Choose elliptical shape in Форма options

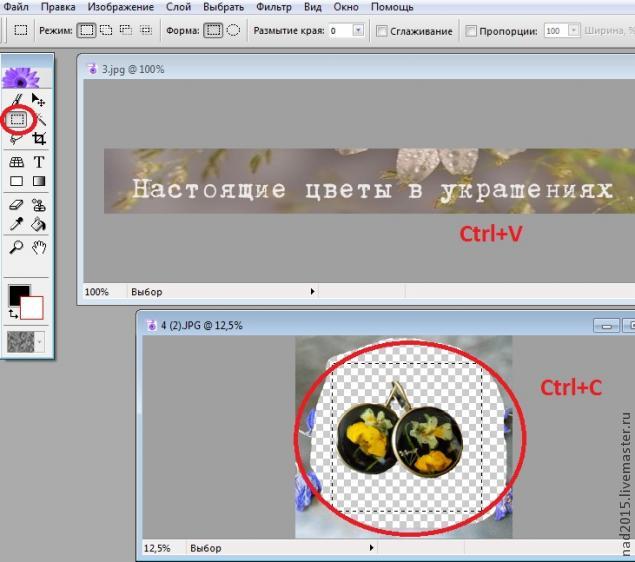(233, 30)
